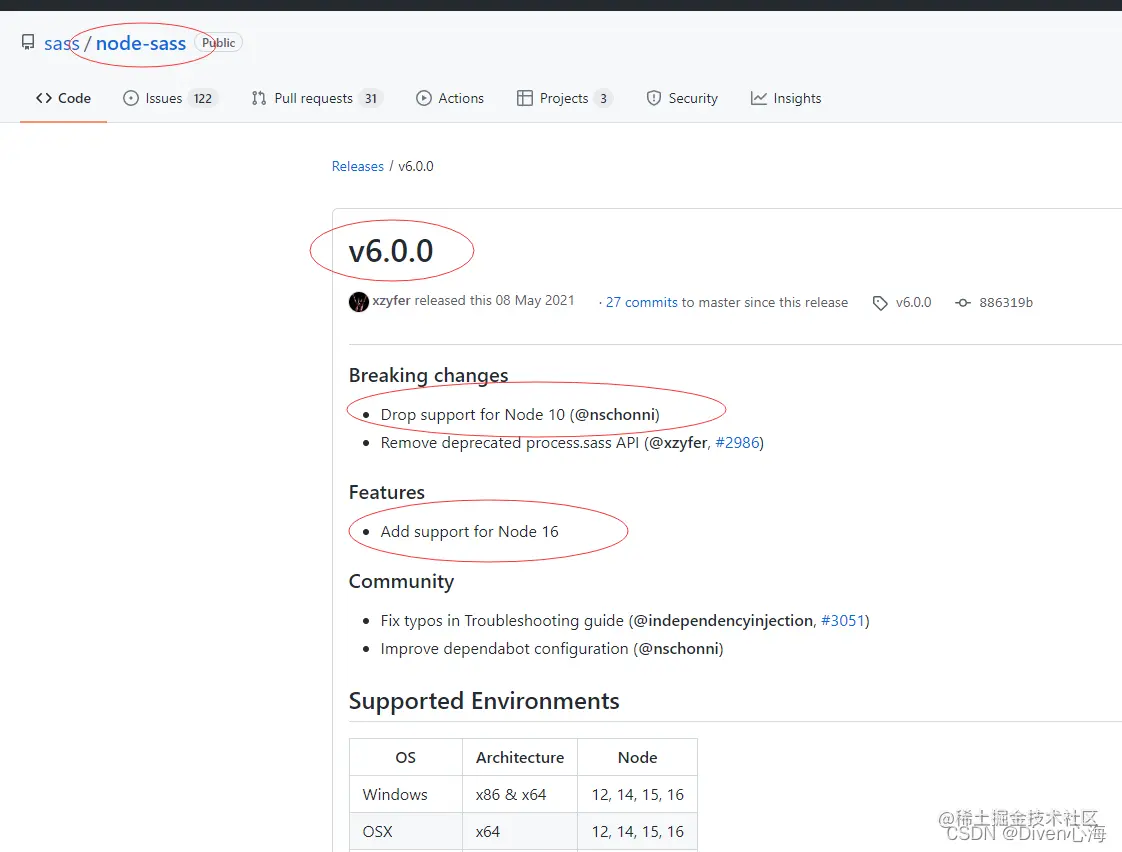Open the Pull requests tab
1122x852 pixels.
point(317,99)
